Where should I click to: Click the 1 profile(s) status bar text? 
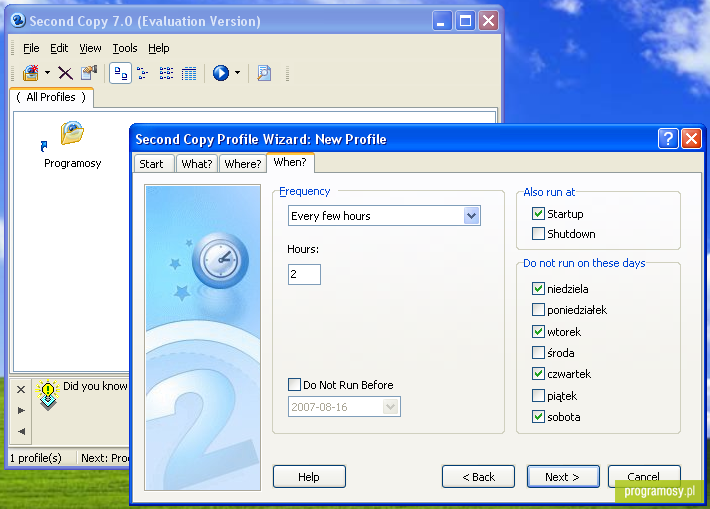point(36,458)
